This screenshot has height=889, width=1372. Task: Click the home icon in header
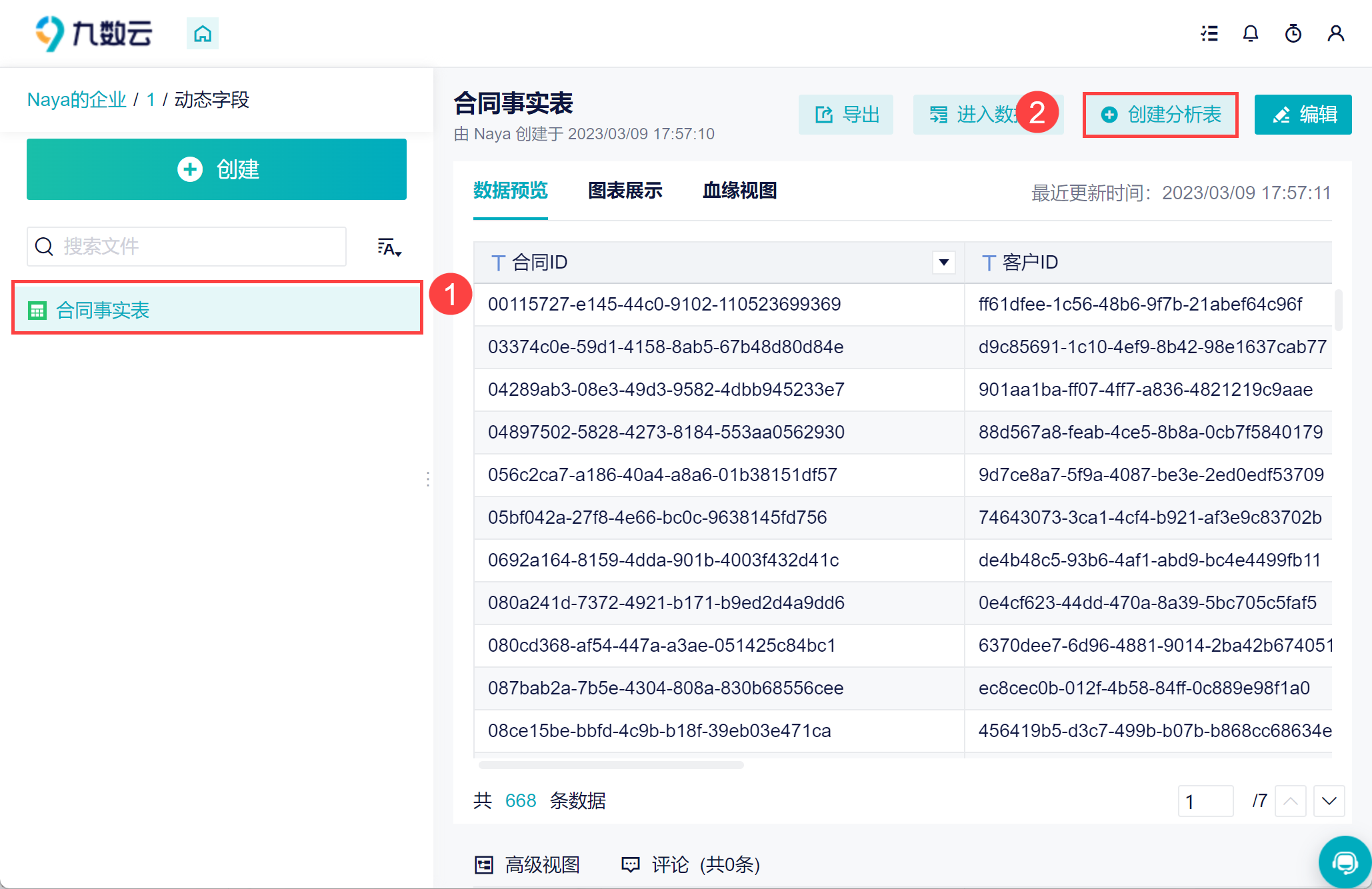click(x=203, y=33)
